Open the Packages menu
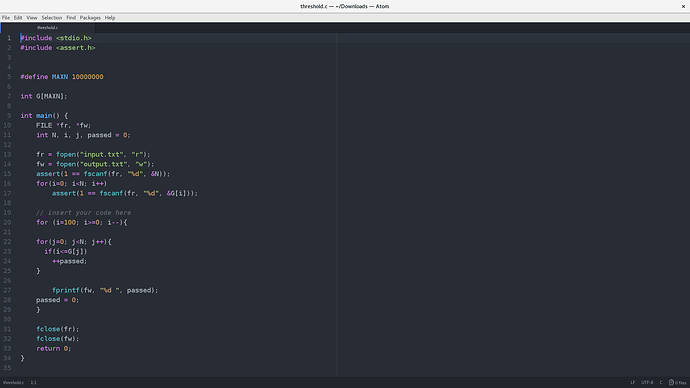 (90, 18)
